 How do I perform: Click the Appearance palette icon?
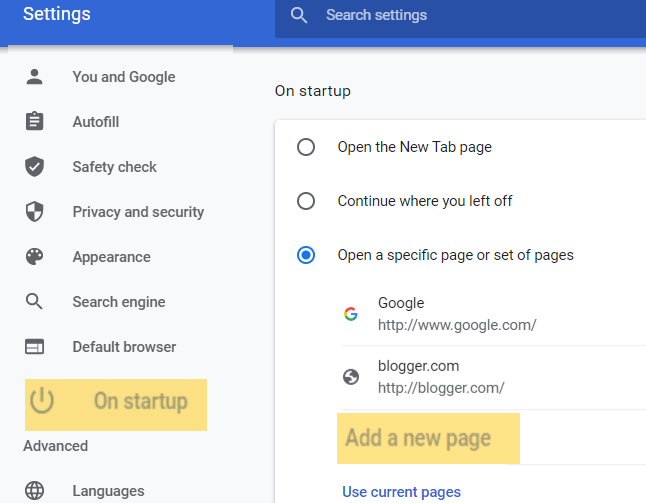[35, 257]
